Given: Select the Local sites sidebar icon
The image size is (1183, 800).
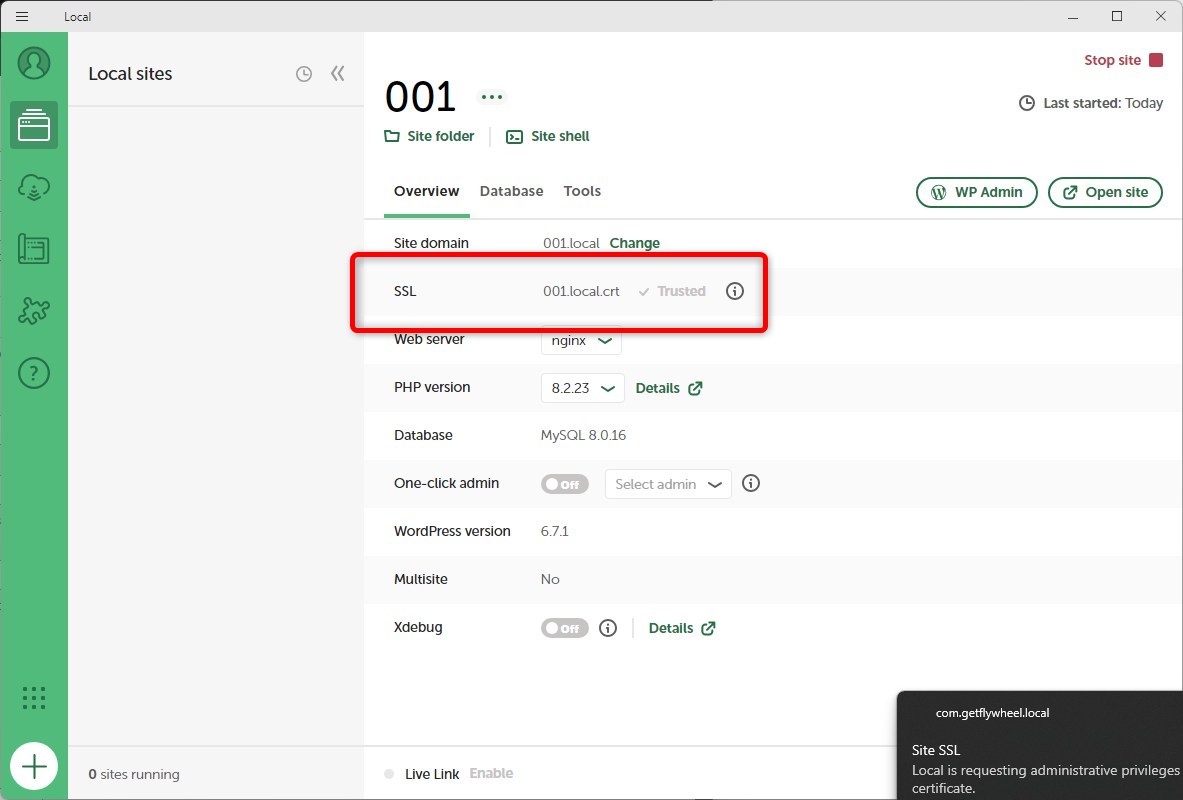Looking at the screenshot, I should [x=34, y=125].
